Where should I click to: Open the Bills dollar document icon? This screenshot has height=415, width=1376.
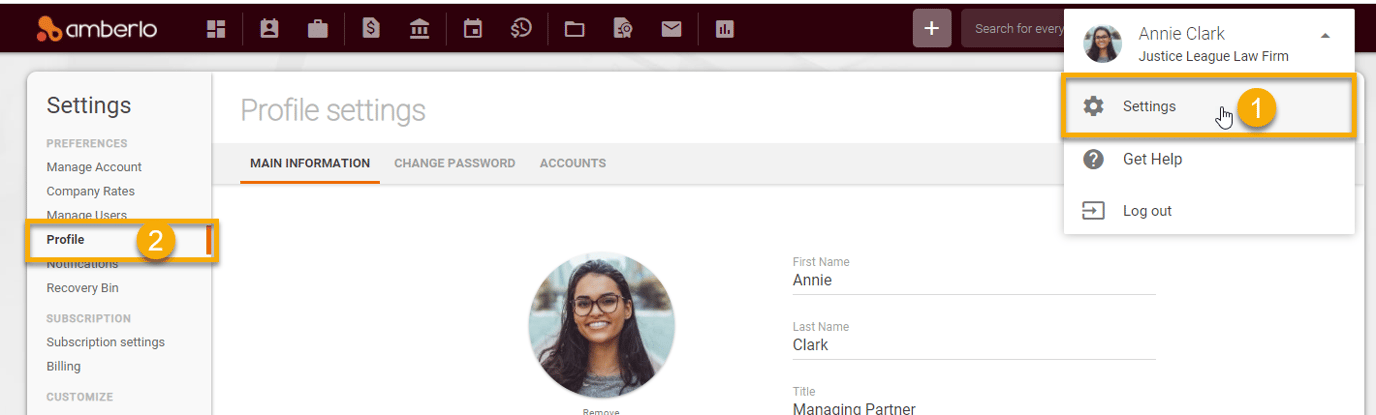point(371,29)
